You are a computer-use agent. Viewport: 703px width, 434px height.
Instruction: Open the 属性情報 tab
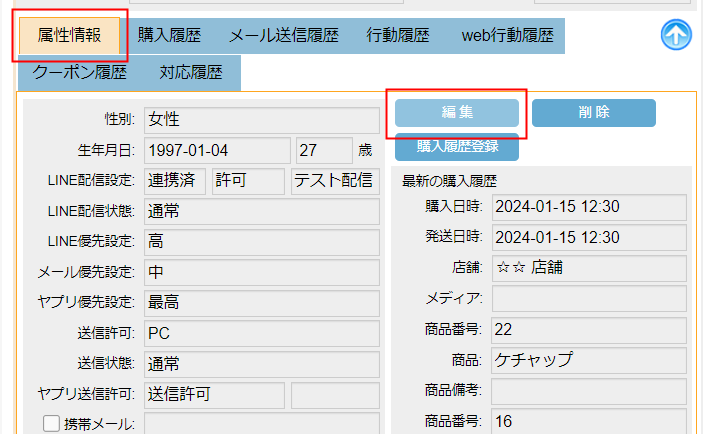pyautogui.click(x=69, y=35)
